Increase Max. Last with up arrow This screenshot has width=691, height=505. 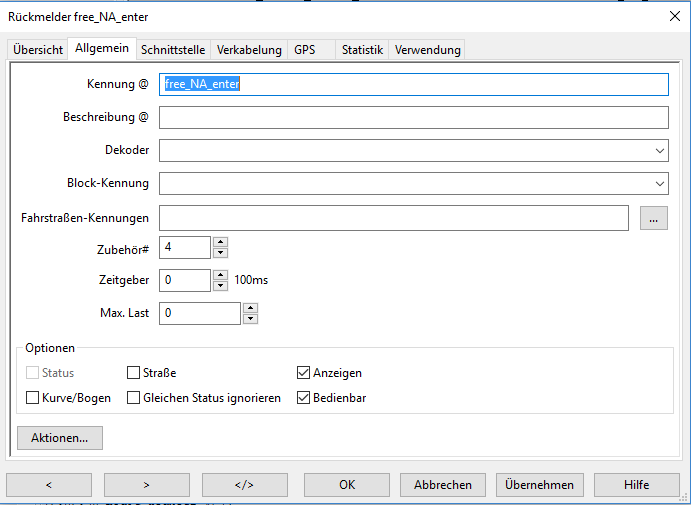(x=251, y=308)
